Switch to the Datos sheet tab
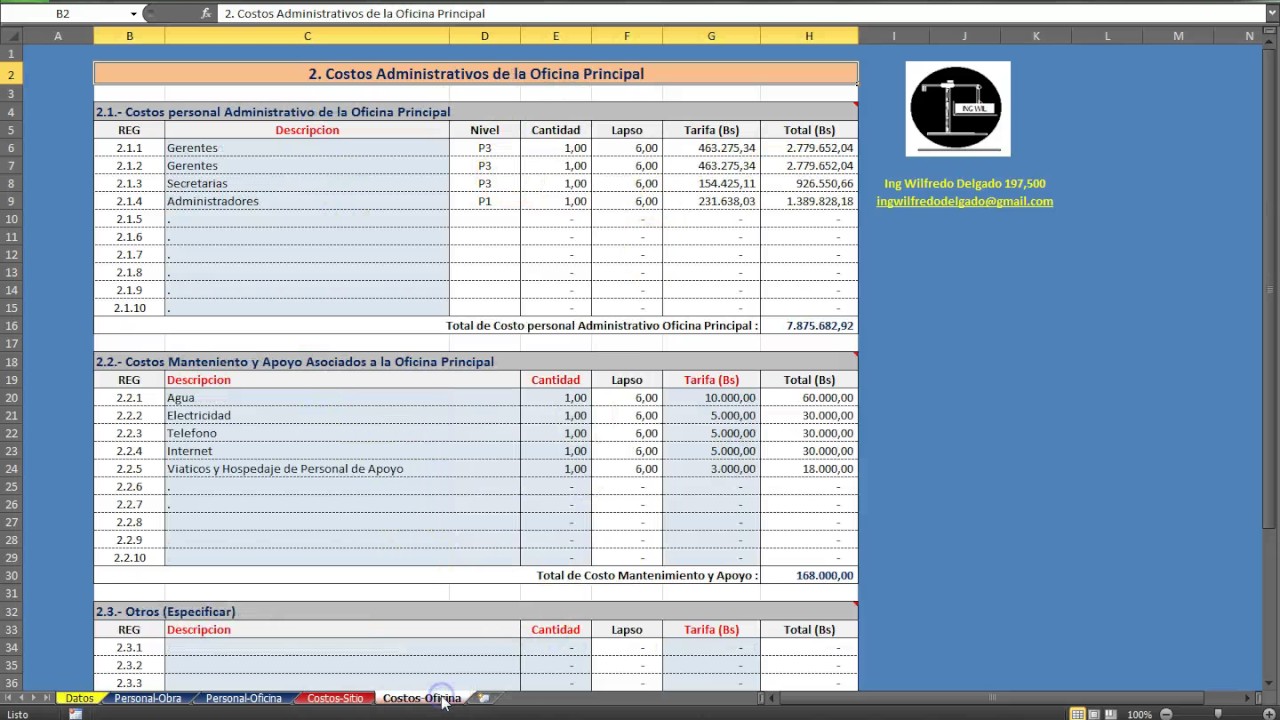This screenshot has height=720, width=1280. [x=79, y=698]
